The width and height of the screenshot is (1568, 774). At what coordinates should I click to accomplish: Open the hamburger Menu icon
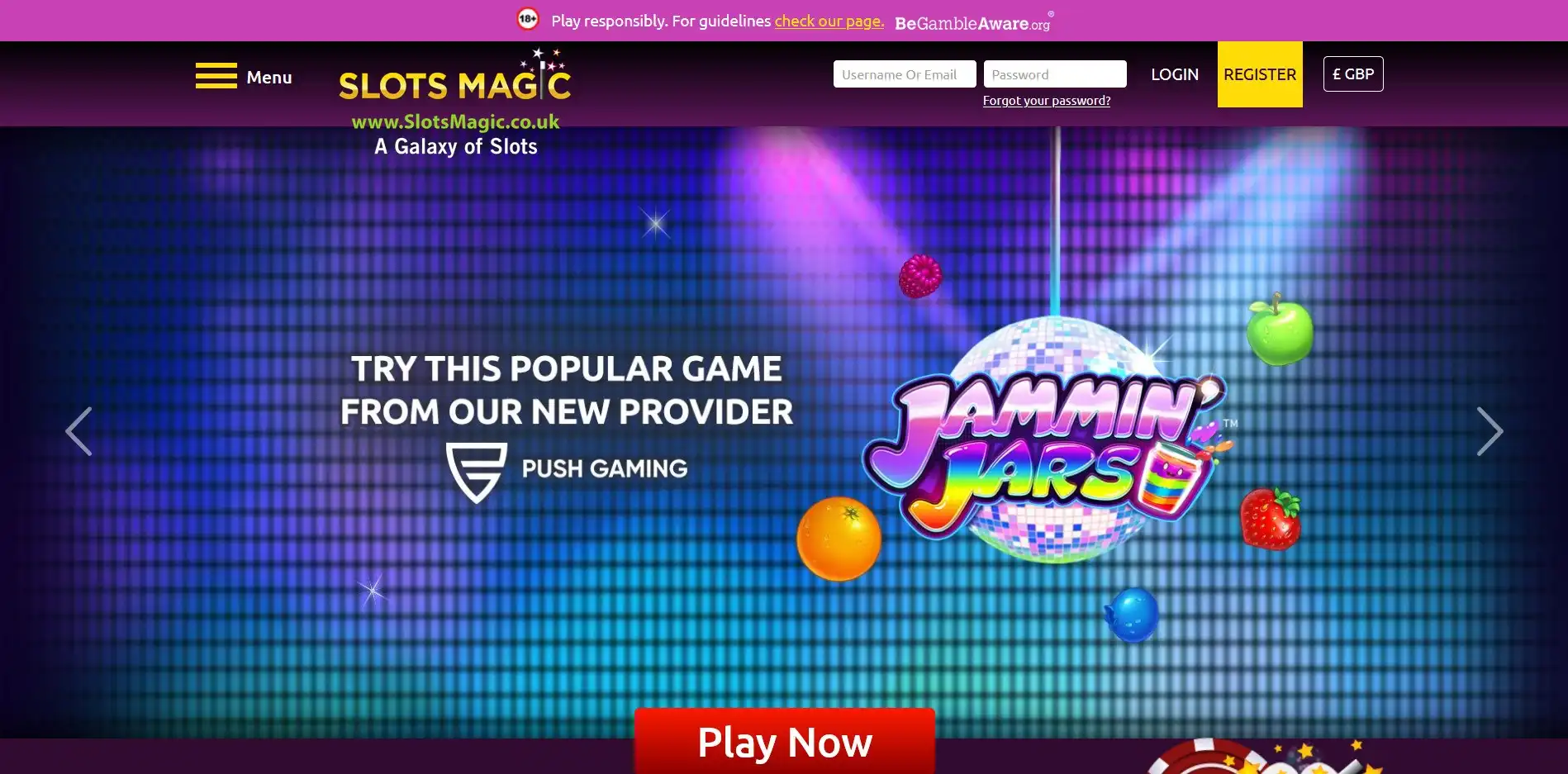click(216, 76)
